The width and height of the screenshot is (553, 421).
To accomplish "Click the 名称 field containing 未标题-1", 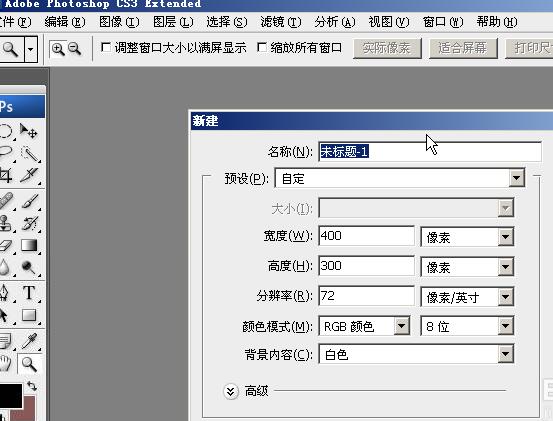I will [430, 152].
